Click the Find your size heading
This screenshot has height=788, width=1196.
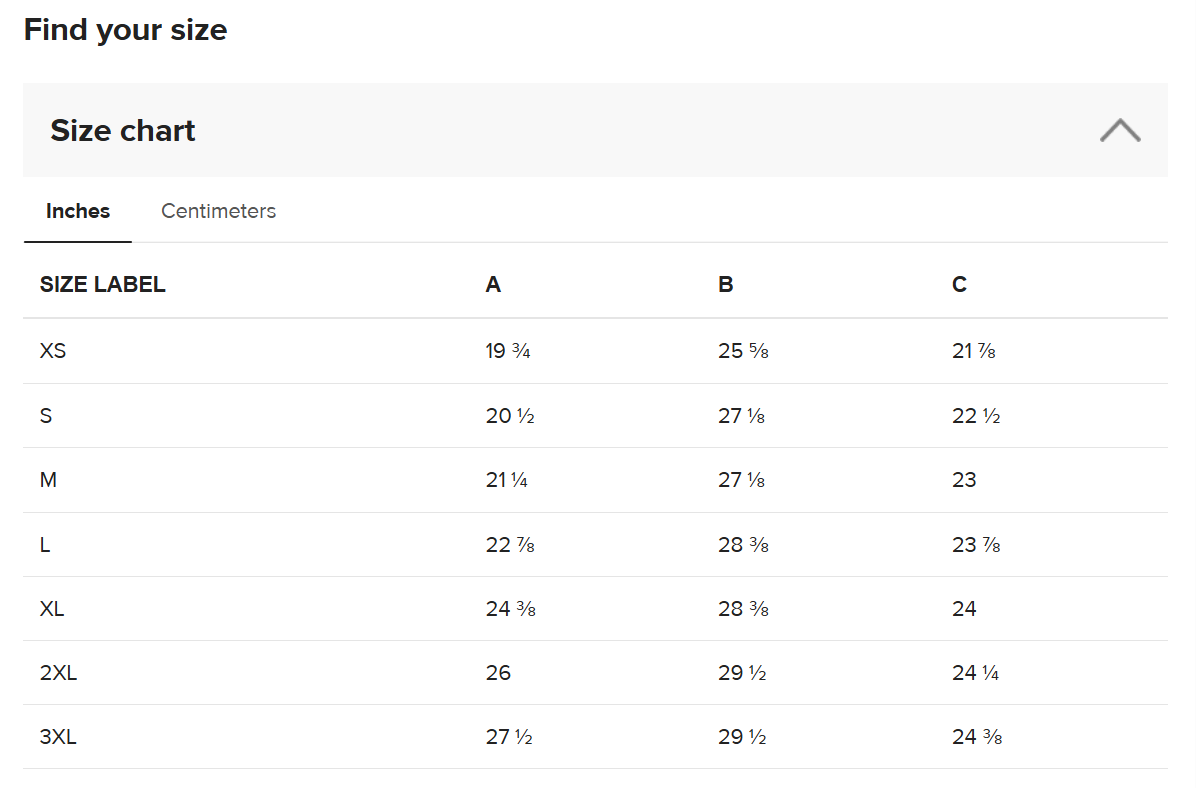[125, 30]
